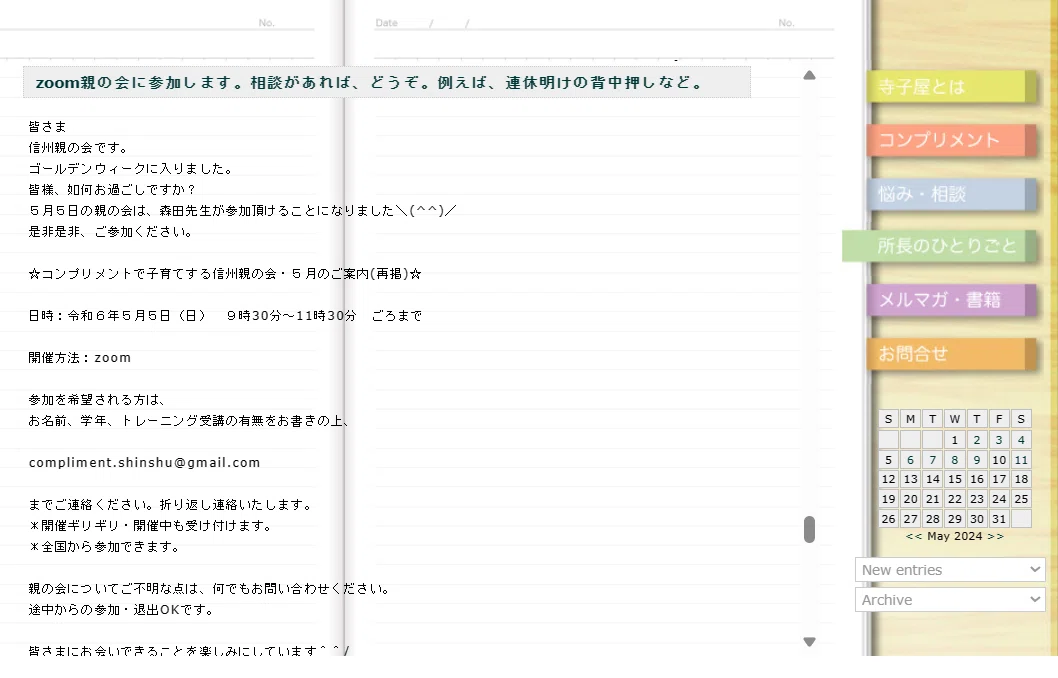
Task: Click the line 信州親の会です。
Action: 78,148
